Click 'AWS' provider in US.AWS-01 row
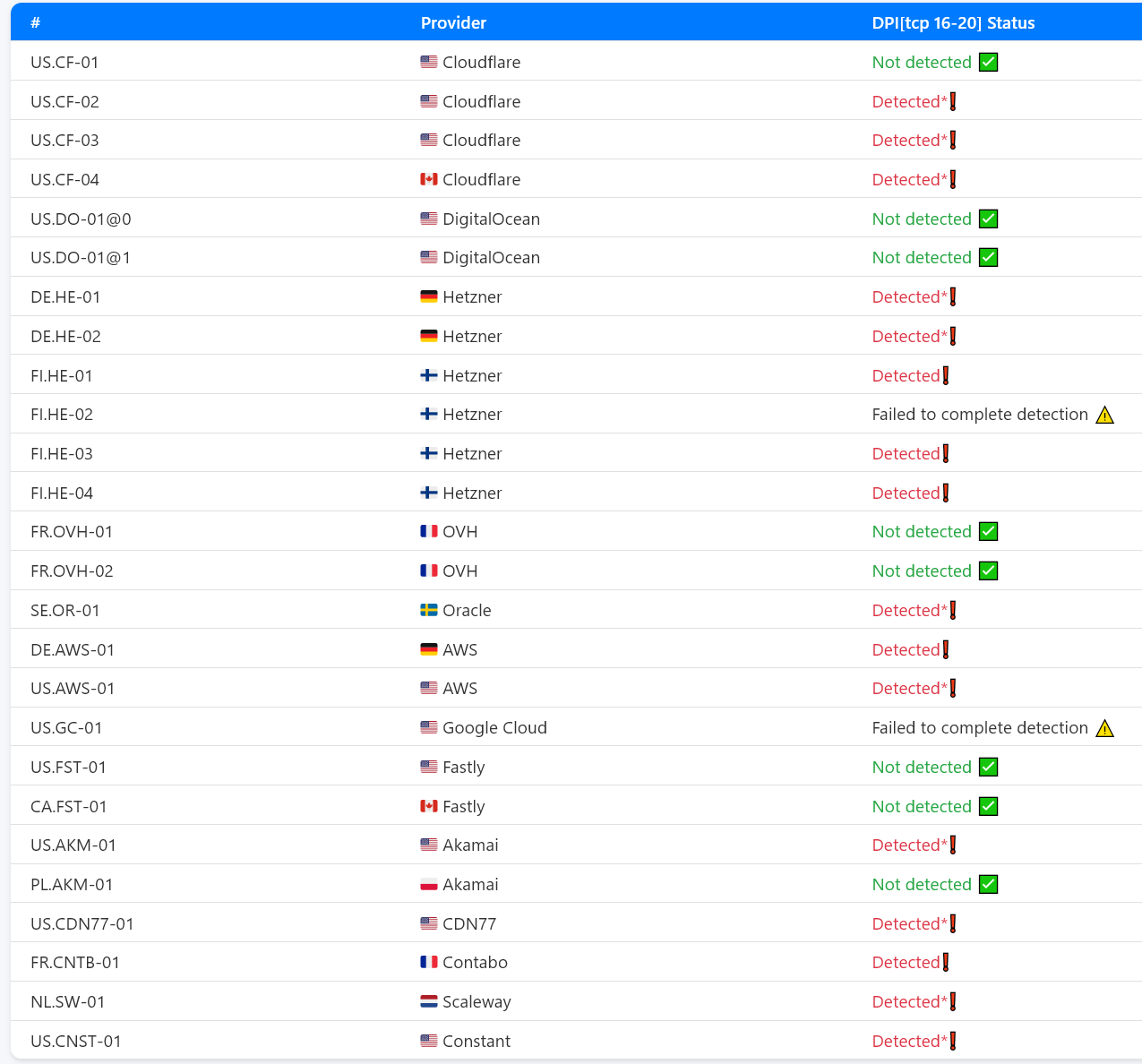This screenshot has width=1142, height=1064. click(460, 688)
